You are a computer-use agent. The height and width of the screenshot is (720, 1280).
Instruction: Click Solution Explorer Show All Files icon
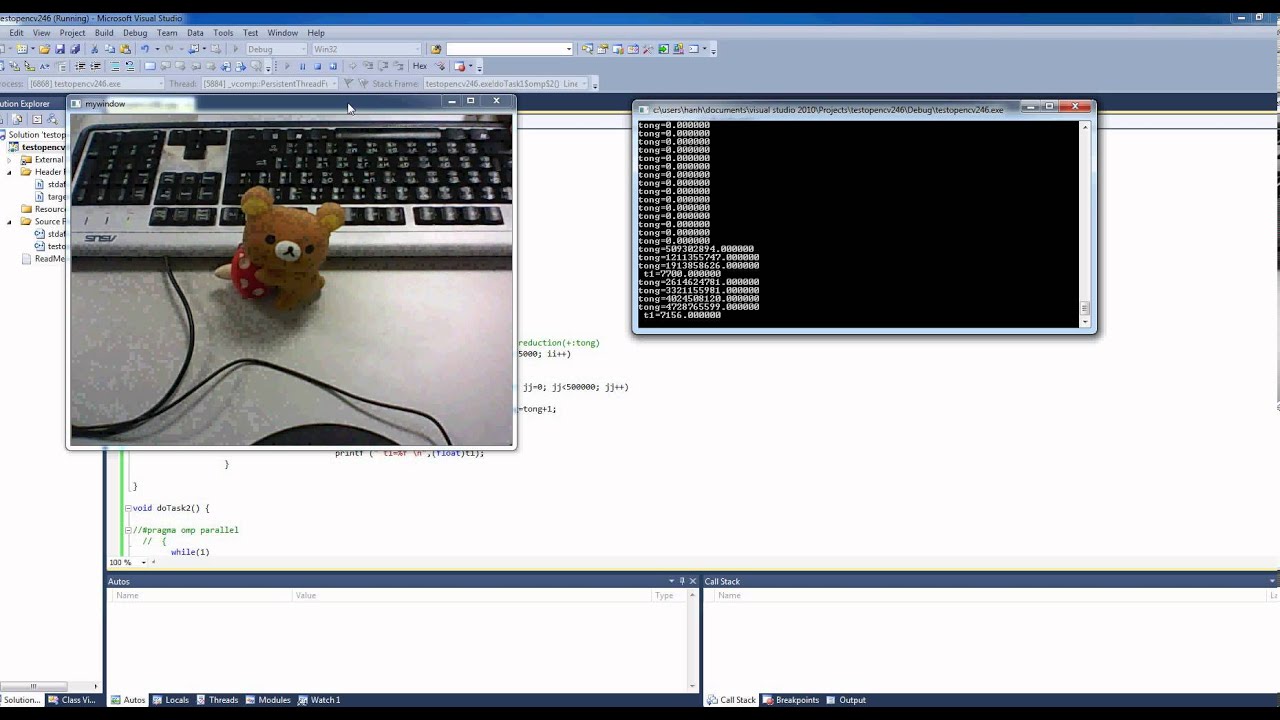tap(17, 119)
